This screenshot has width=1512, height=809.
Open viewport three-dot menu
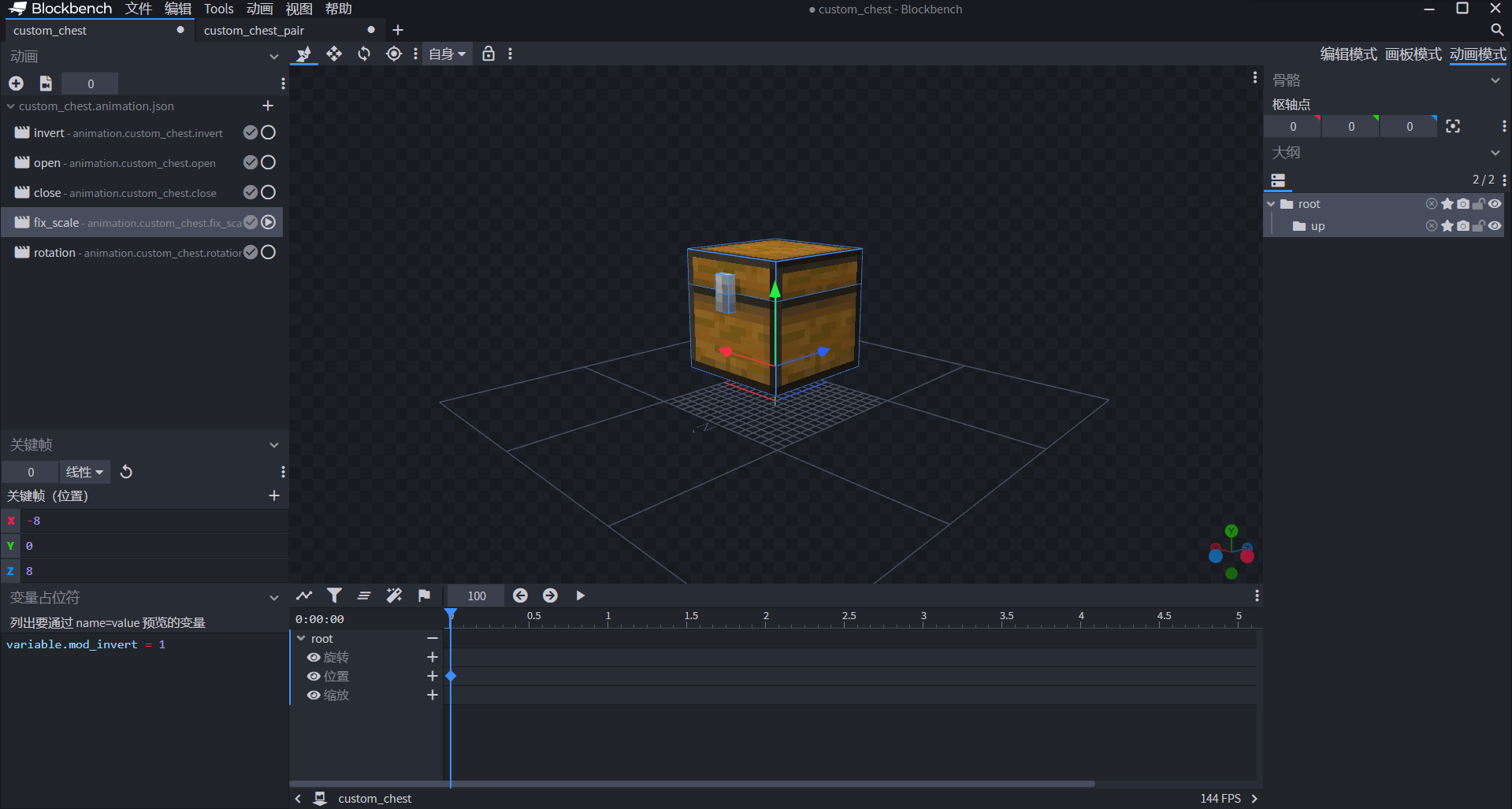pyautogui.click(x=1255, y=77)
